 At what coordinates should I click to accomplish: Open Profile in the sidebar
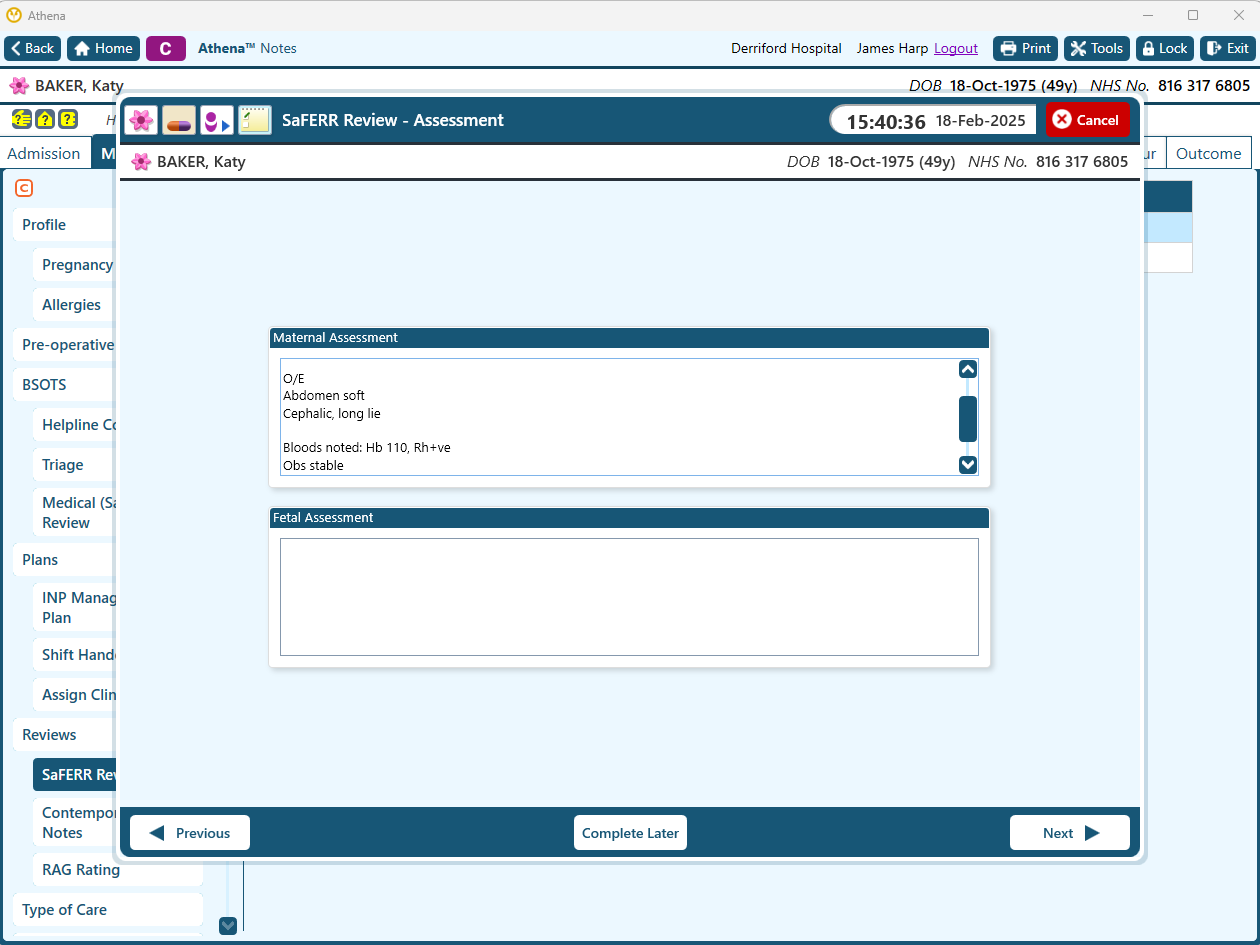pyautogui.click(x=63, y=225)
